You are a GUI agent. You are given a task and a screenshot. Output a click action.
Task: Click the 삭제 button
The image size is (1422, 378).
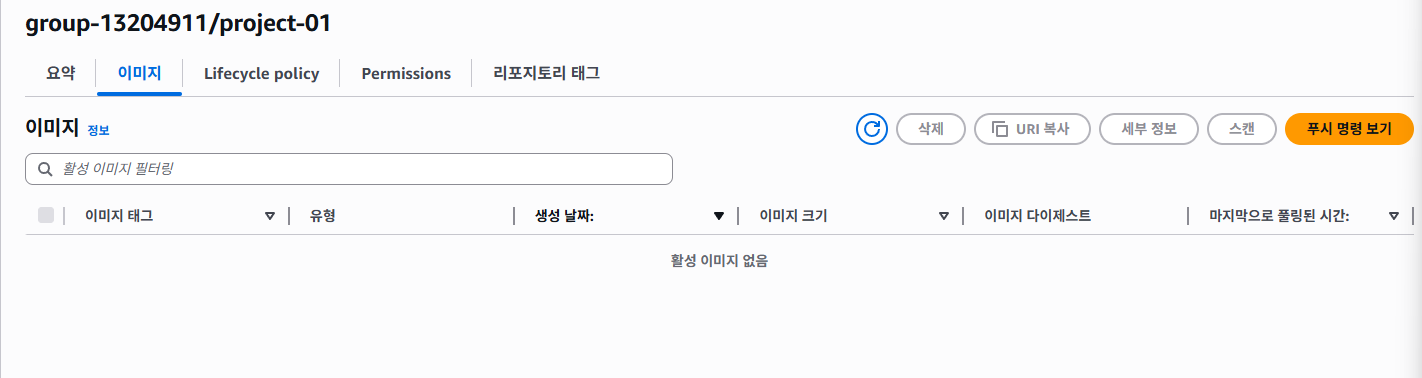pos(930,129)
